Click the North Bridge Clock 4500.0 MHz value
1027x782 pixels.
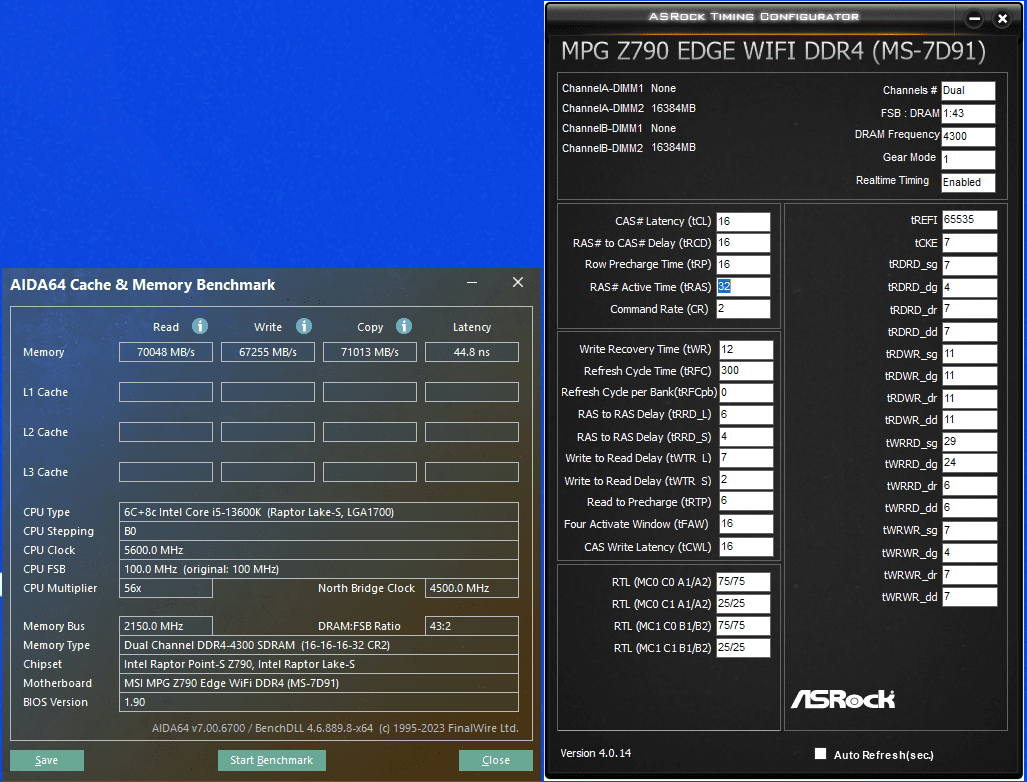tap(472, 588)
